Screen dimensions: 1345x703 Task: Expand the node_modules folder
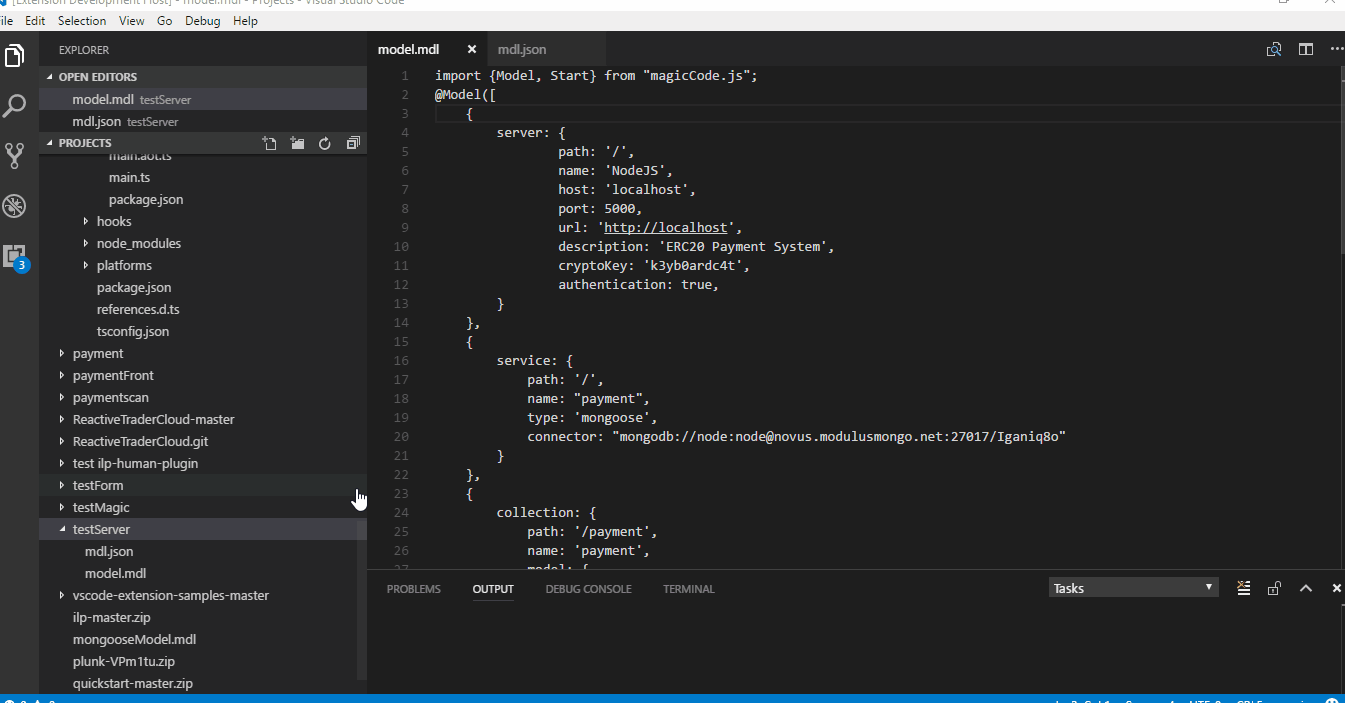(x=203, y=243)
